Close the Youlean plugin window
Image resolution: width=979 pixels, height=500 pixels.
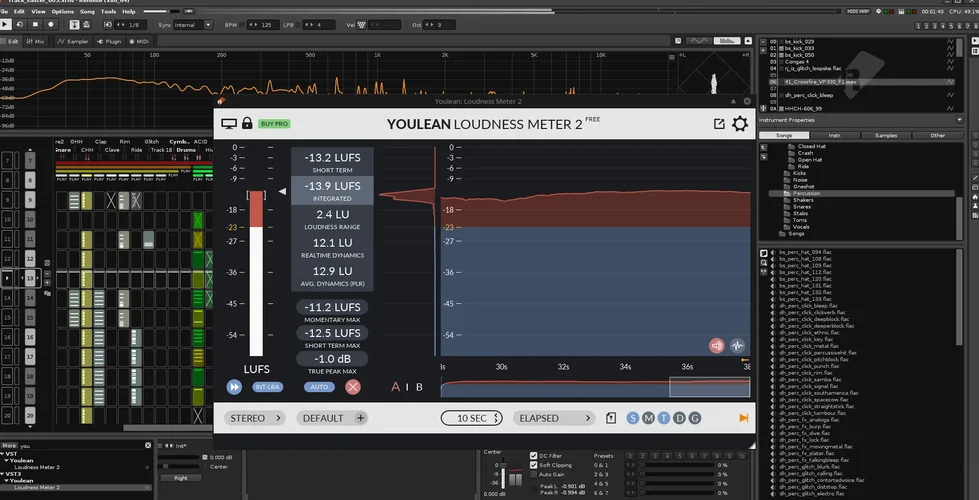click(747, 101)
